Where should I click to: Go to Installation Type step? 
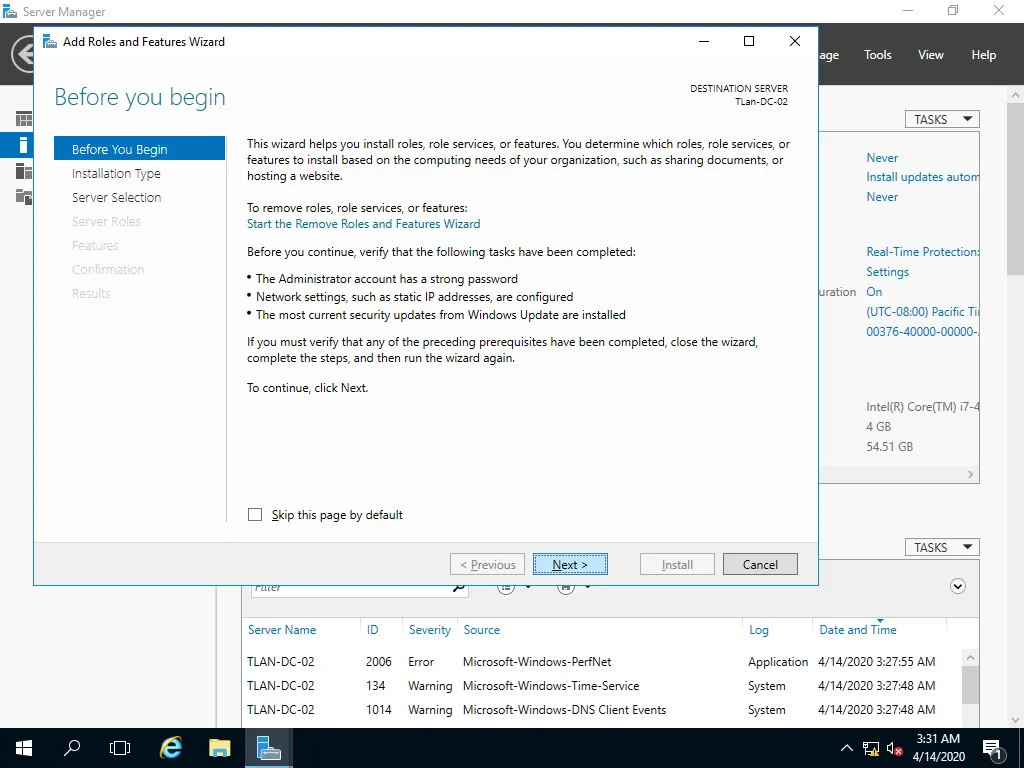click(x=116, y=173)
